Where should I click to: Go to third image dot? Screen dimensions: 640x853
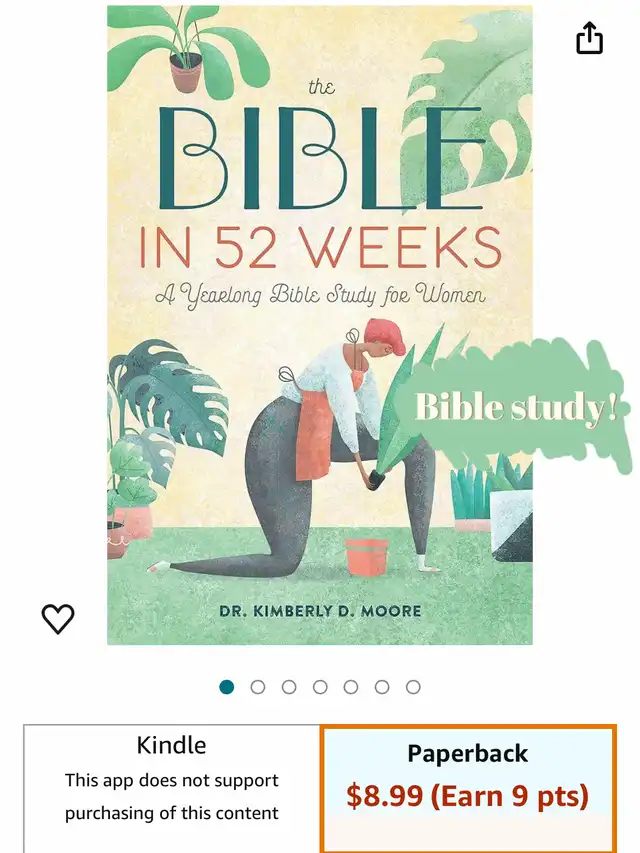[289, 687]
